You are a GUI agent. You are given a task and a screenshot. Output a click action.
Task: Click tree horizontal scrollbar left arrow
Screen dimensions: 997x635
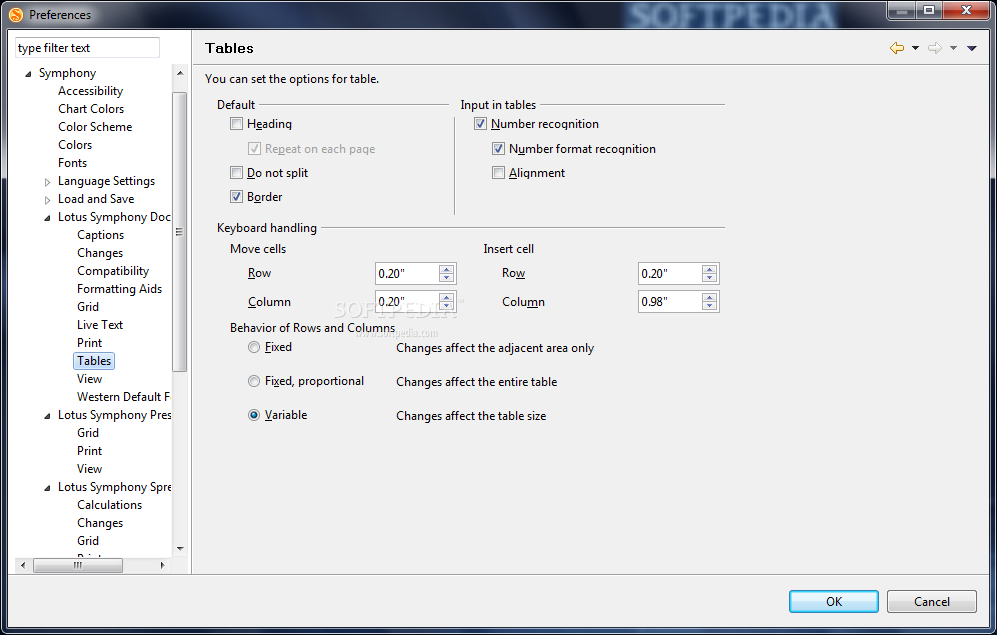pyautogui.click(x=23, y=565)
